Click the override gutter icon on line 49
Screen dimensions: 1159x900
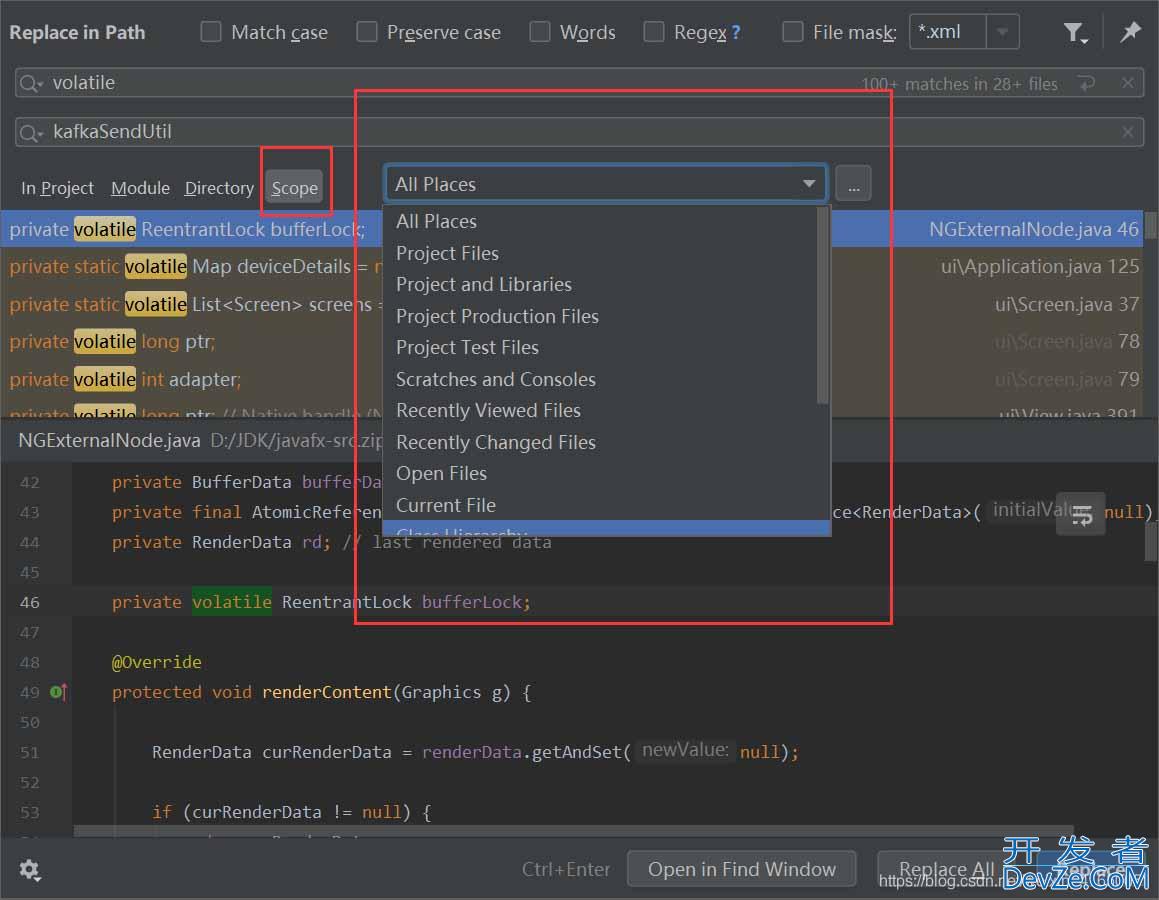tap(58, 692)
